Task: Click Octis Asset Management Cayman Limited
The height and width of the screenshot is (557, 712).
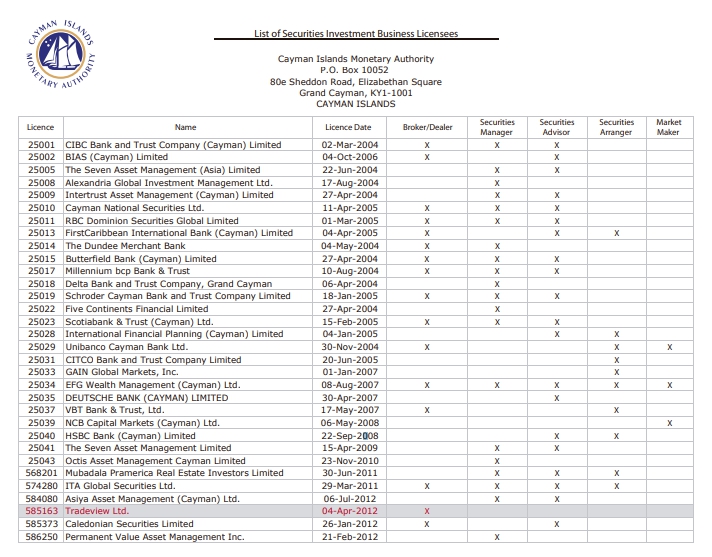Action: (156, 461)
